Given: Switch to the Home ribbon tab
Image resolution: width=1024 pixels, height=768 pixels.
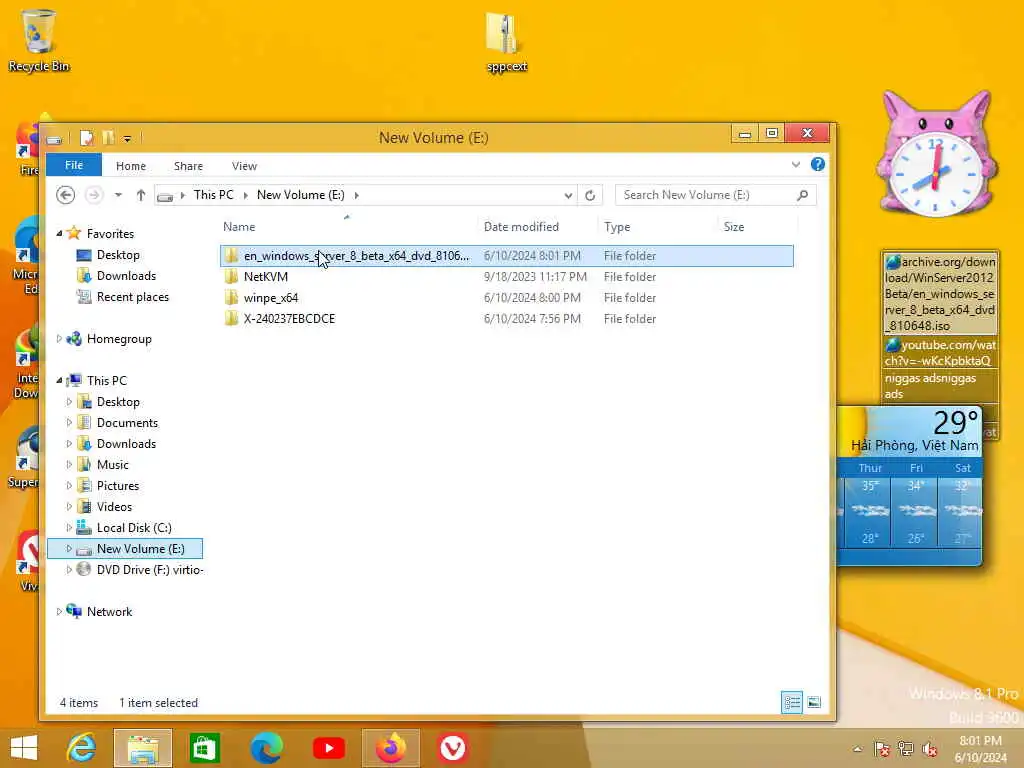Looking at the screenshot, I should tap(131, 166).
